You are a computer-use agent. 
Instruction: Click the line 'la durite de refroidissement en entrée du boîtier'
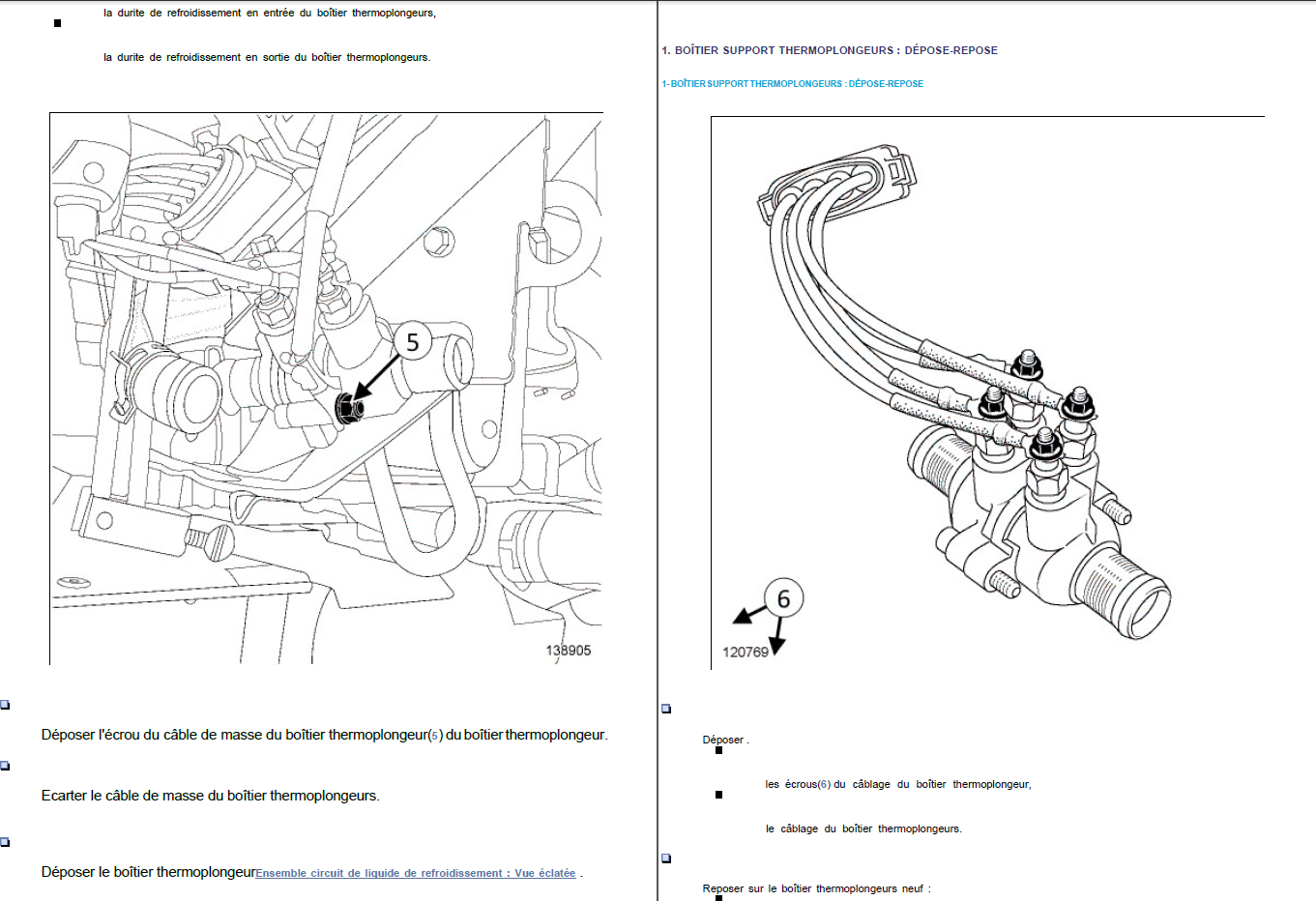pyautogui.click(x=270, y=14)
